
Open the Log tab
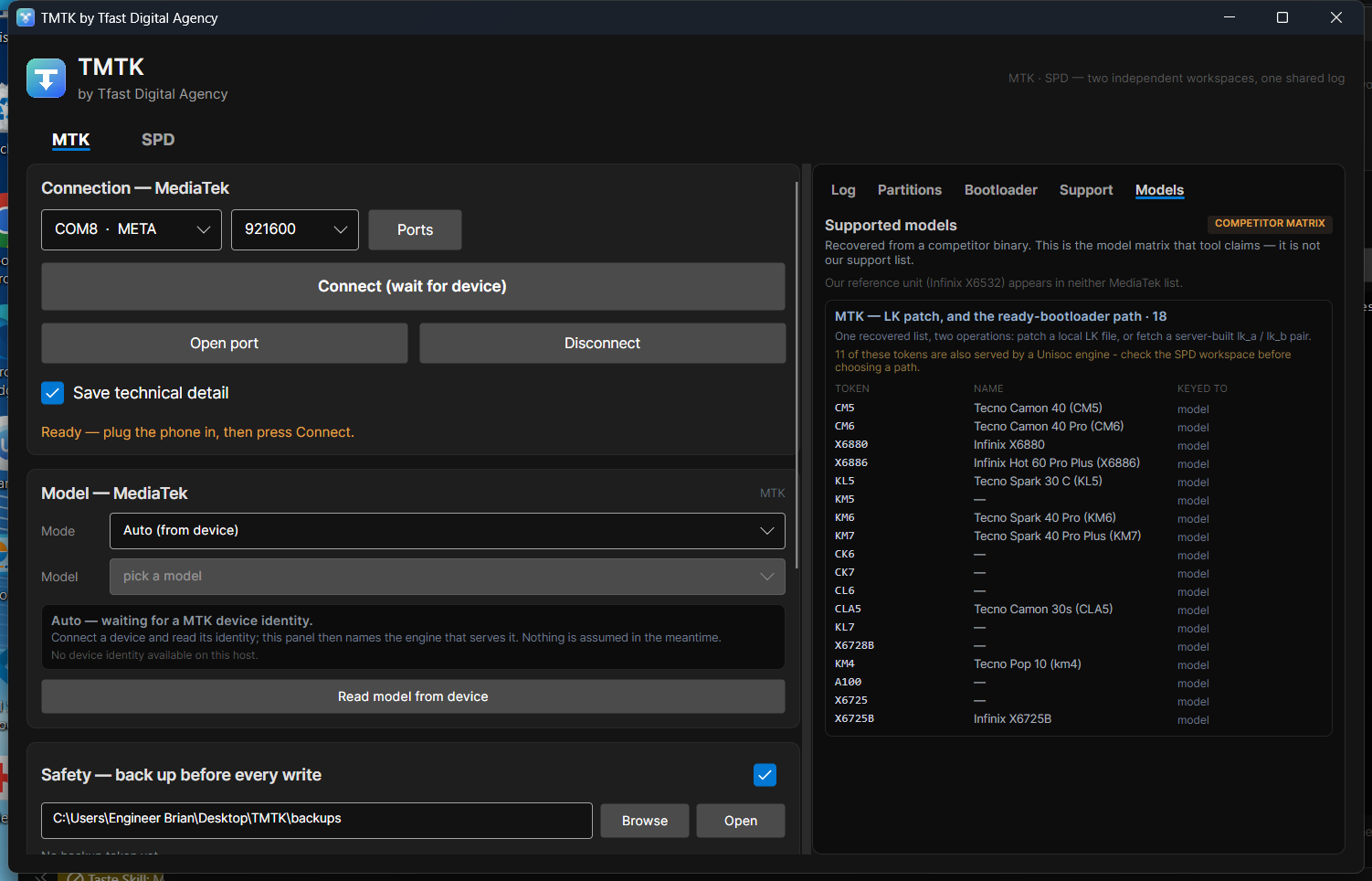(x=843, y=190)
